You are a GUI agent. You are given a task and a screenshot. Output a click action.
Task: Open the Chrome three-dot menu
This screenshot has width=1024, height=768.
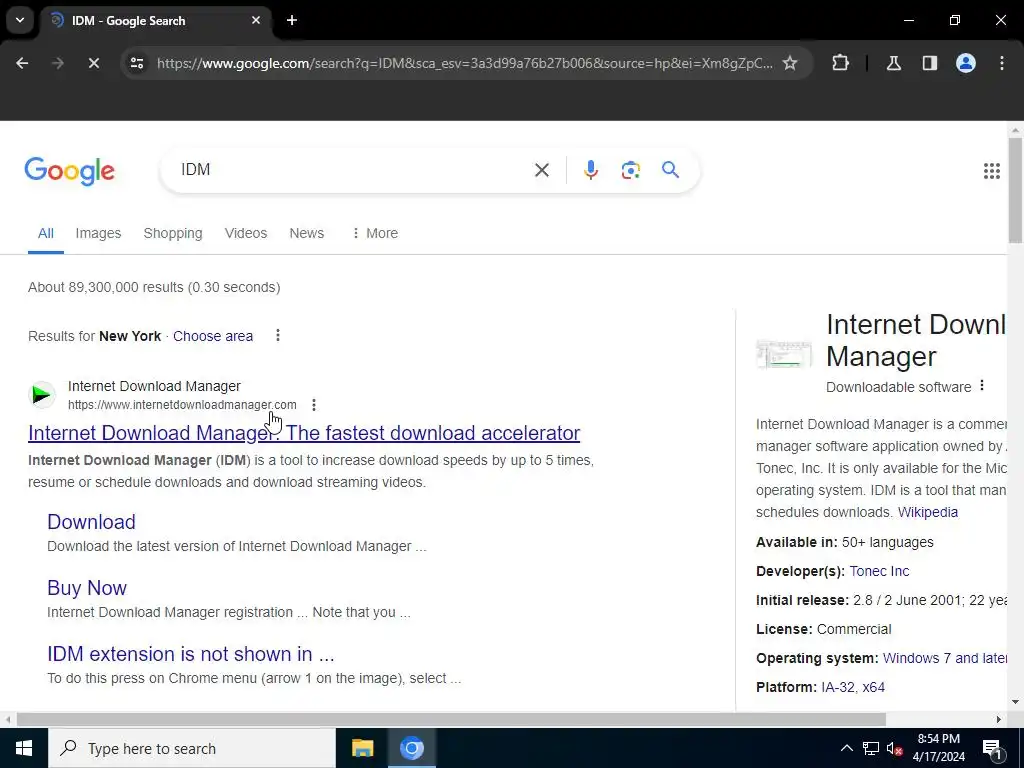click(1002, 63)
